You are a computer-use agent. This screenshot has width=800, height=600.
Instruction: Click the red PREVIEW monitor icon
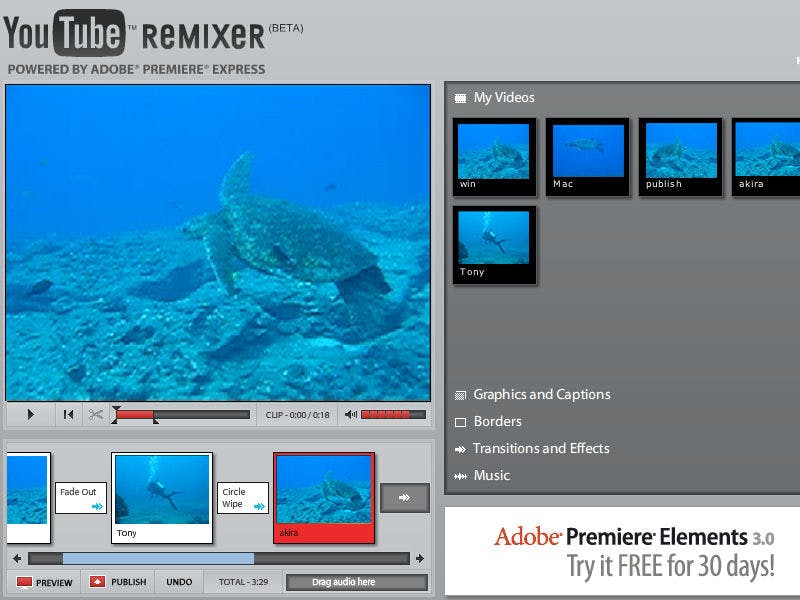click(x=24, y=582)
